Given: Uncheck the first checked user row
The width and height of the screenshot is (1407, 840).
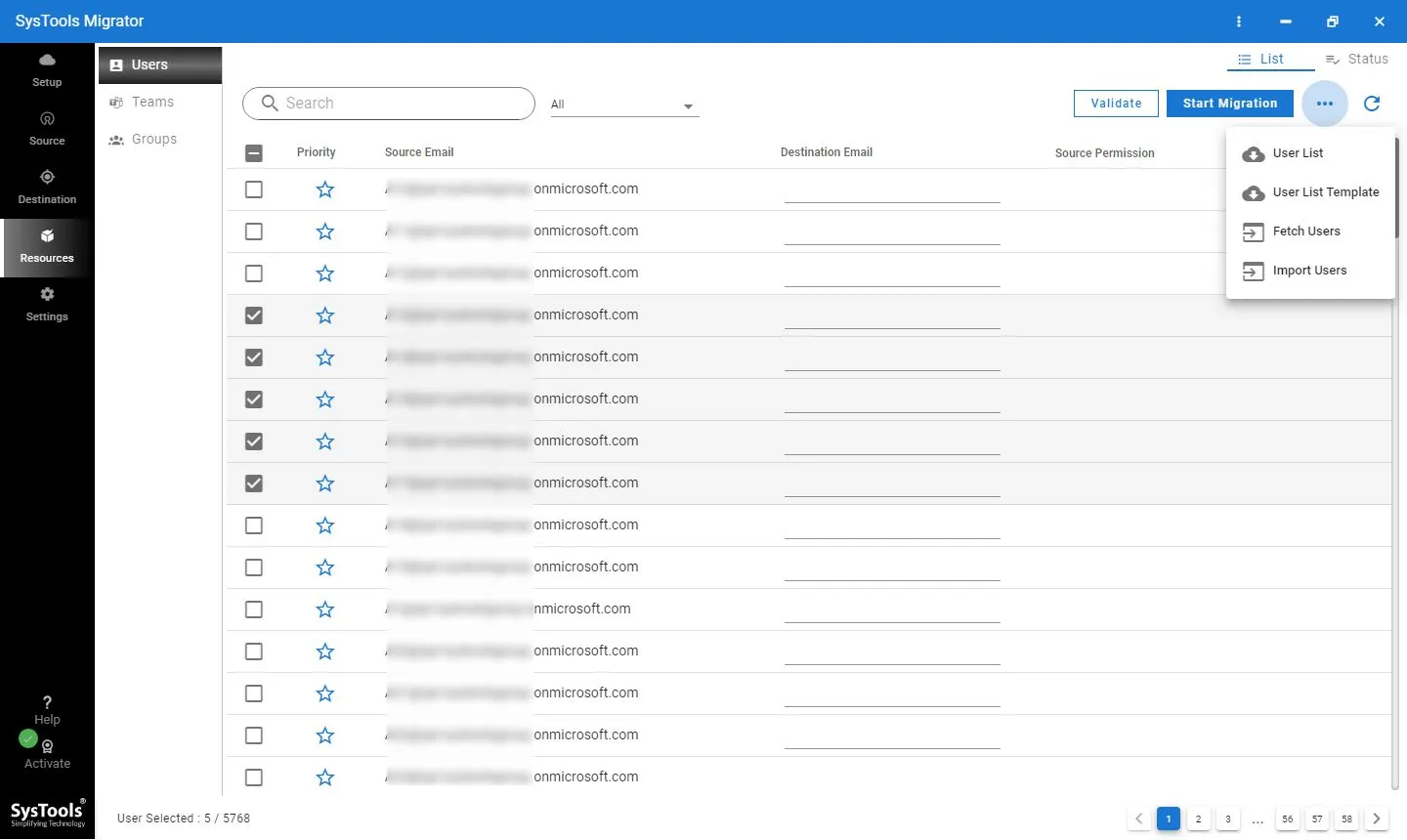Looking at the screenshot, I should [254, 315].
